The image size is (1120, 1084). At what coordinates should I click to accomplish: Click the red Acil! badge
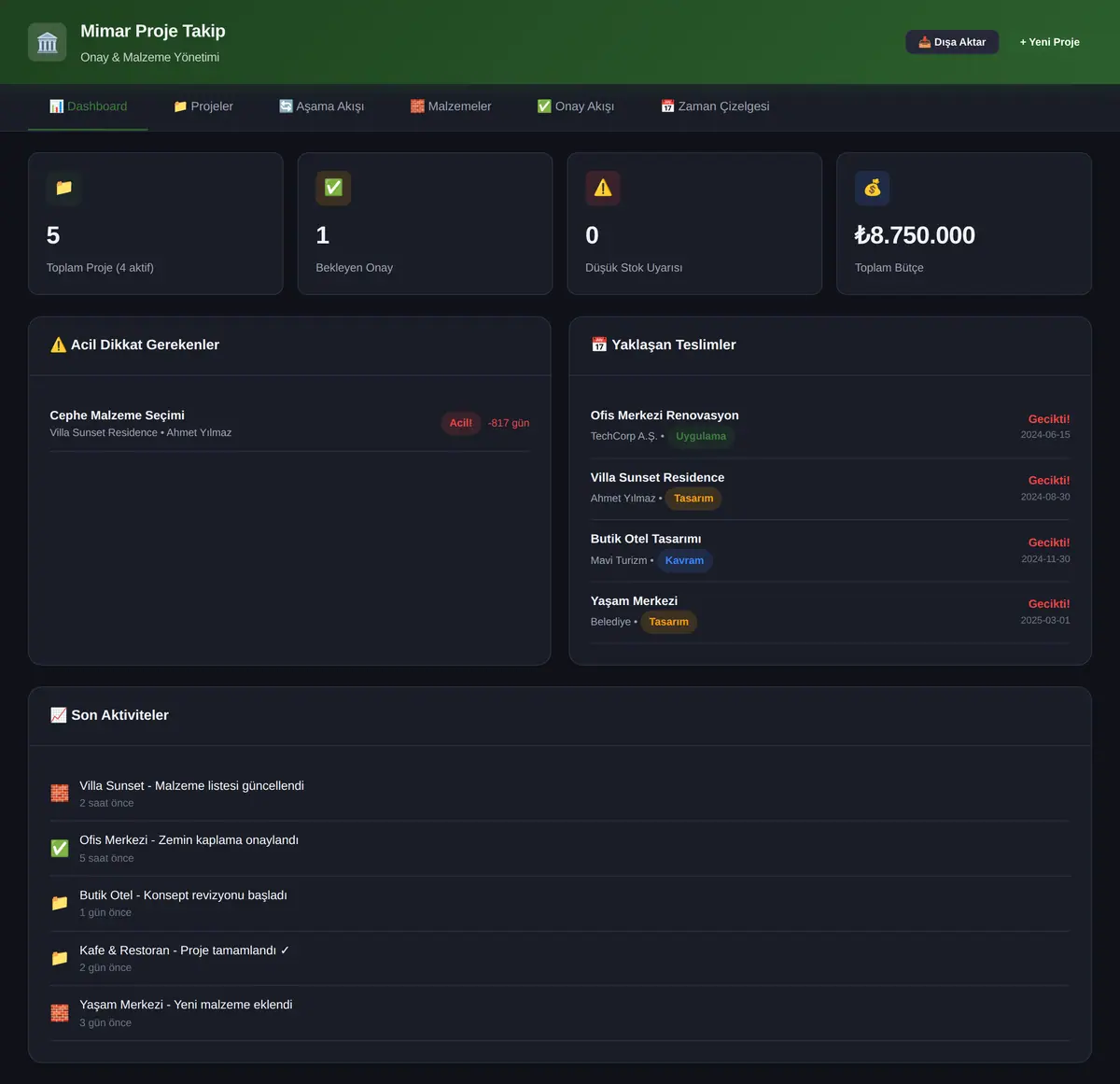pyautogui.click(x=461, y=423)
